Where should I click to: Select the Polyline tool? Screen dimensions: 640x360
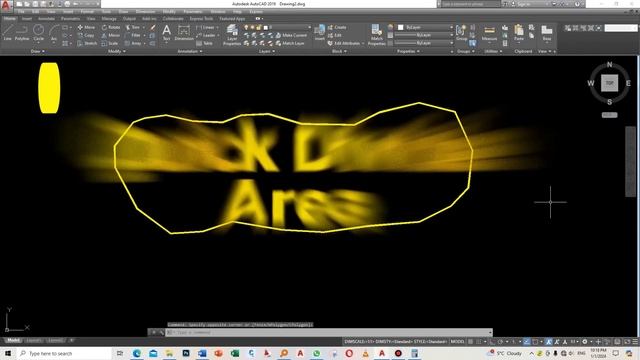[22, 32]
